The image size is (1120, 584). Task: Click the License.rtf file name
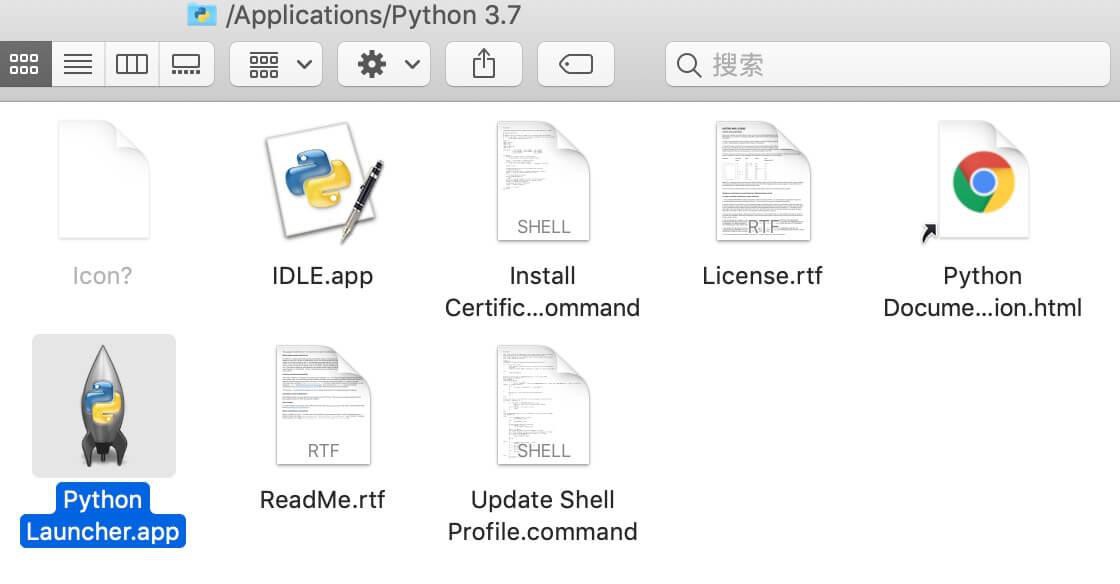point(762,276)
